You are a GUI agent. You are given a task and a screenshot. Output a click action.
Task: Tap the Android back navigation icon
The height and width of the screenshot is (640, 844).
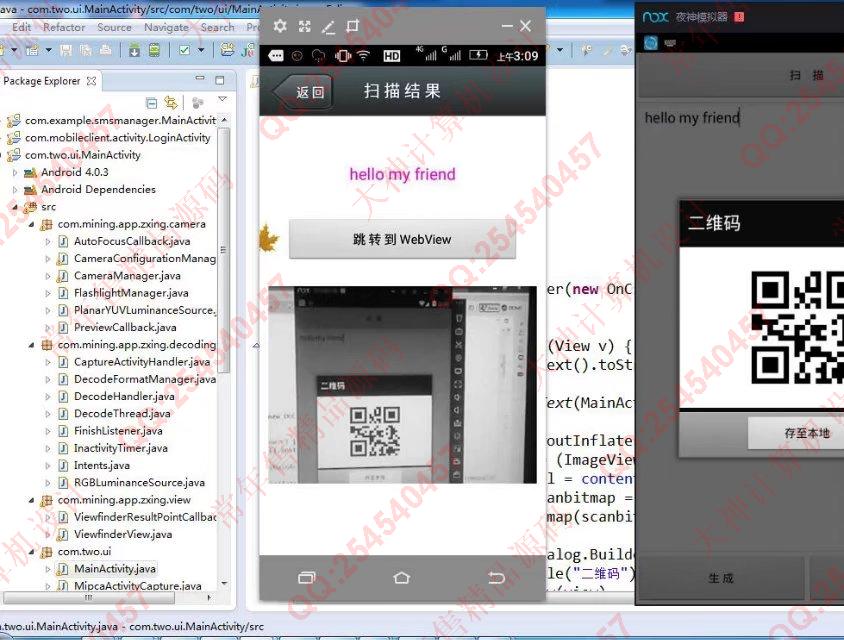click(496, 578)
